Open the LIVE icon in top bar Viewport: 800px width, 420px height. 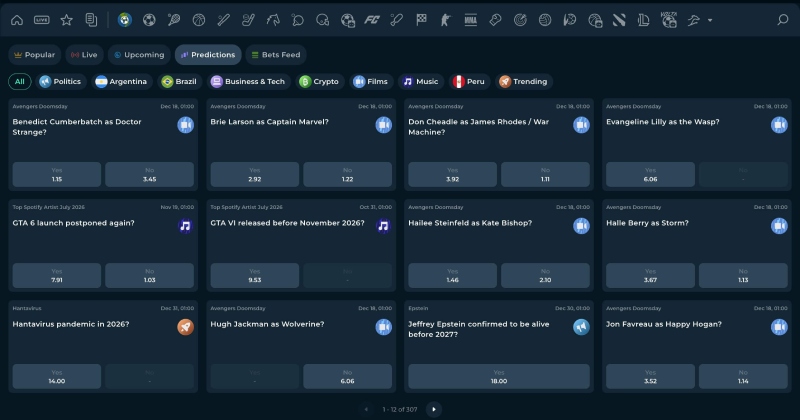41,20
